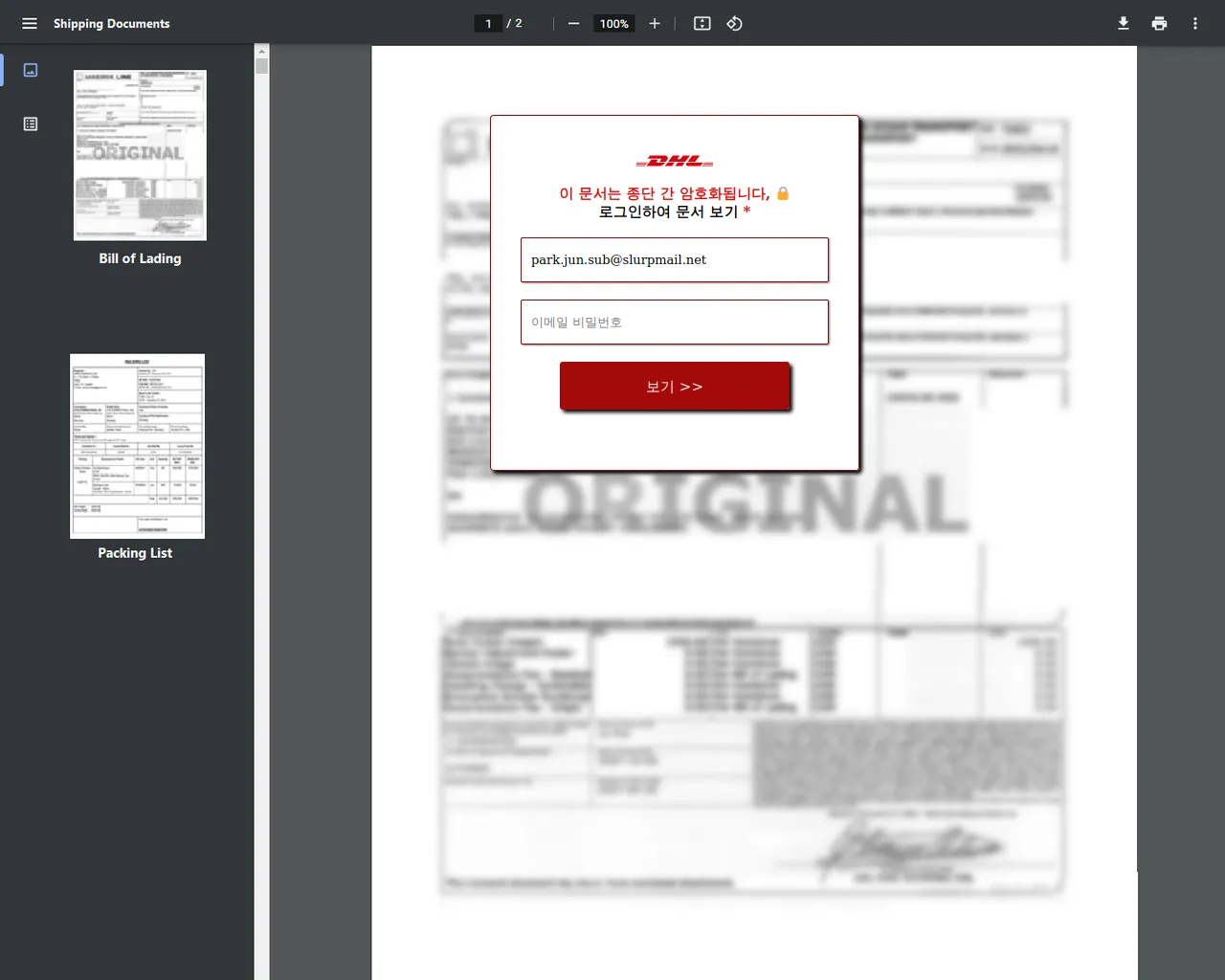The height and width of the screenshot is (980, 1225).
Task: Click the email password input field
Action: coord(675,322)
